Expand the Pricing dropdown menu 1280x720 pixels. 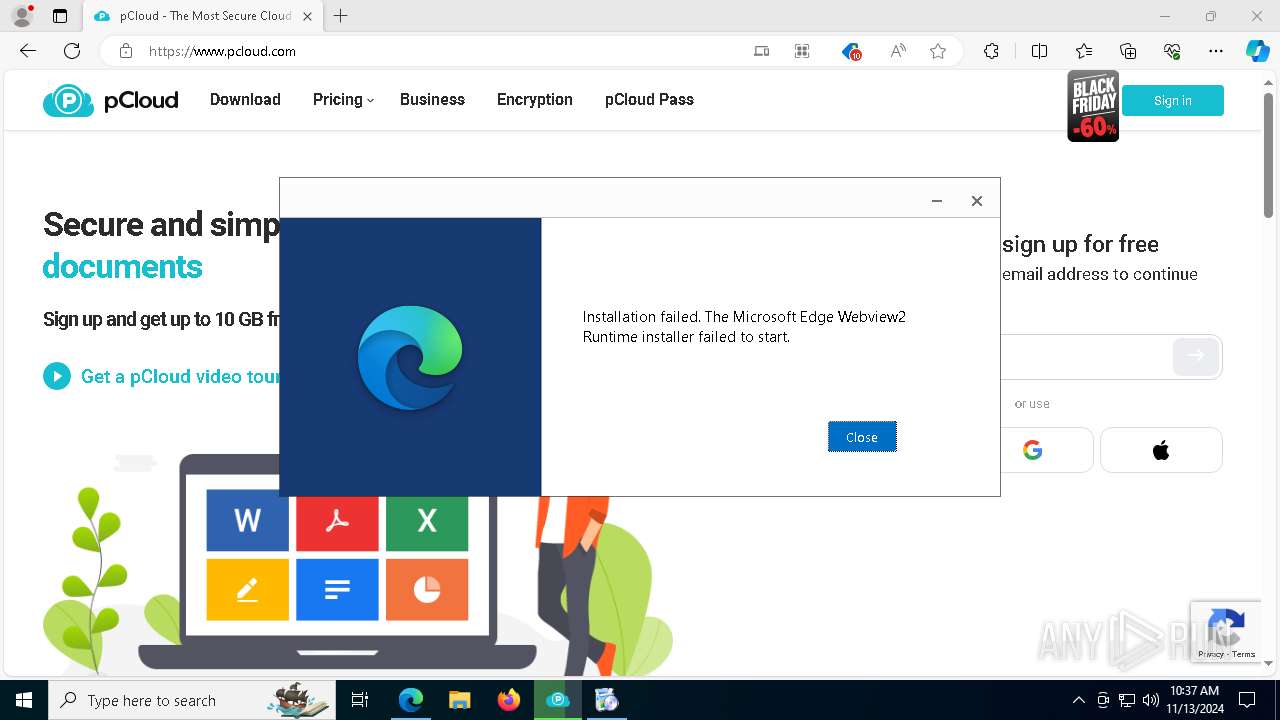[343, 100]
